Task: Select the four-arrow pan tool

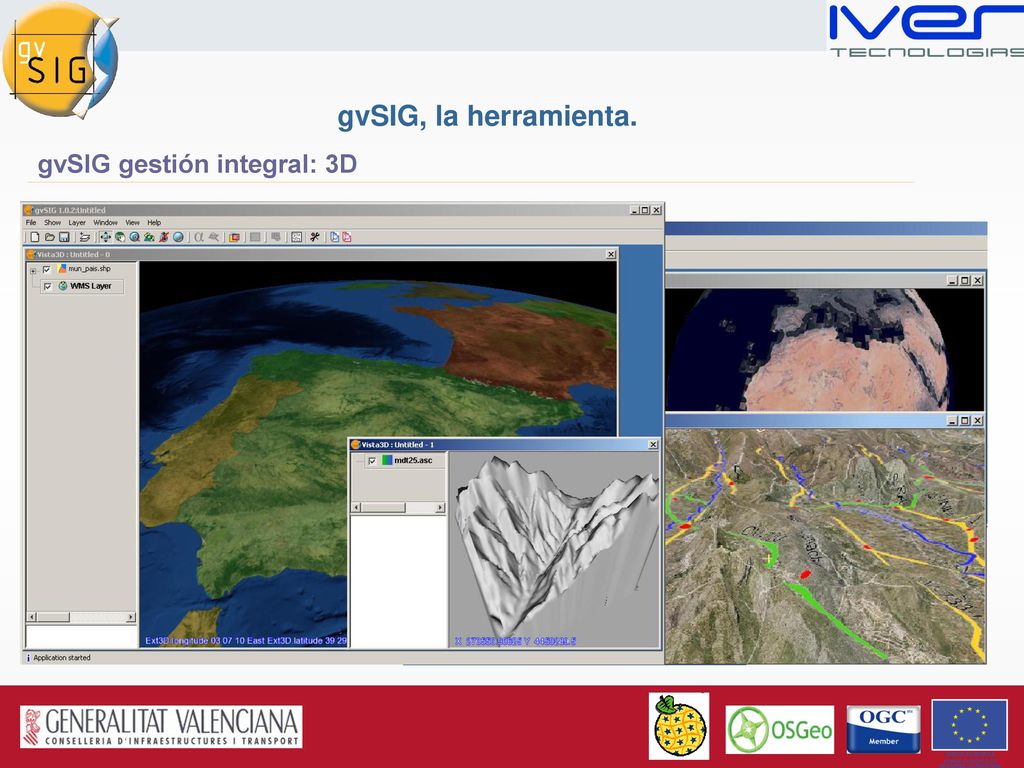Action: click(x=105, y=237)
